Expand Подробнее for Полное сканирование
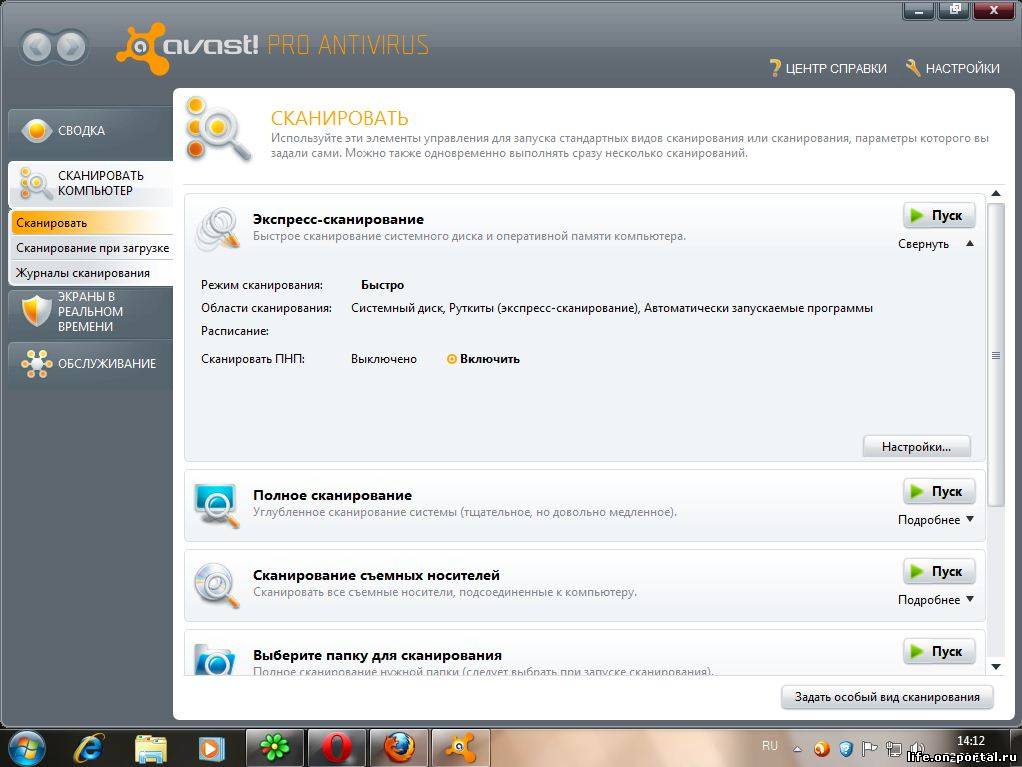 tap(936, 519)
